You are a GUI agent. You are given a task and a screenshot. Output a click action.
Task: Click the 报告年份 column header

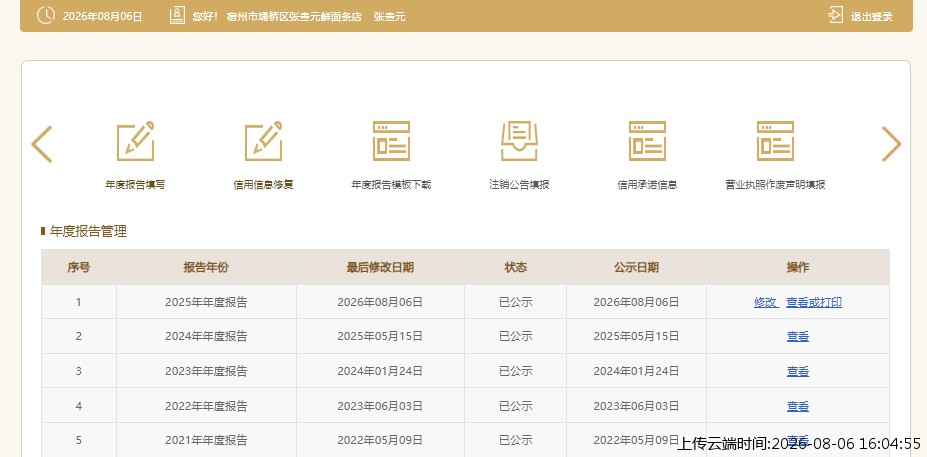(206, 267)
